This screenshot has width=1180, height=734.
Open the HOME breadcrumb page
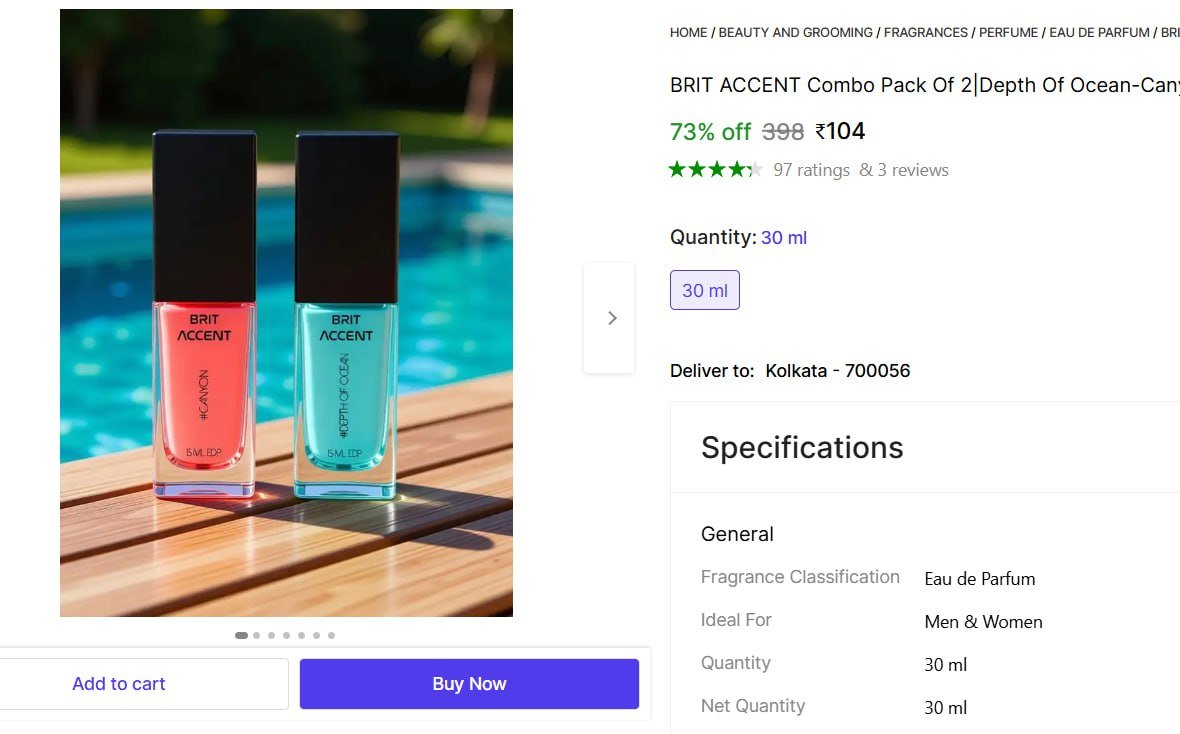coord(688,32)
